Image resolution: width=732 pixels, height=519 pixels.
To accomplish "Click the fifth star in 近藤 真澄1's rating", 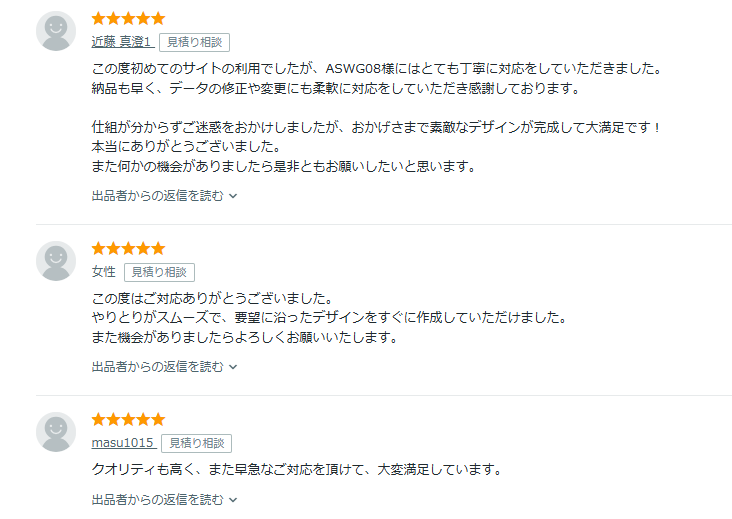I will click(158, 18).
